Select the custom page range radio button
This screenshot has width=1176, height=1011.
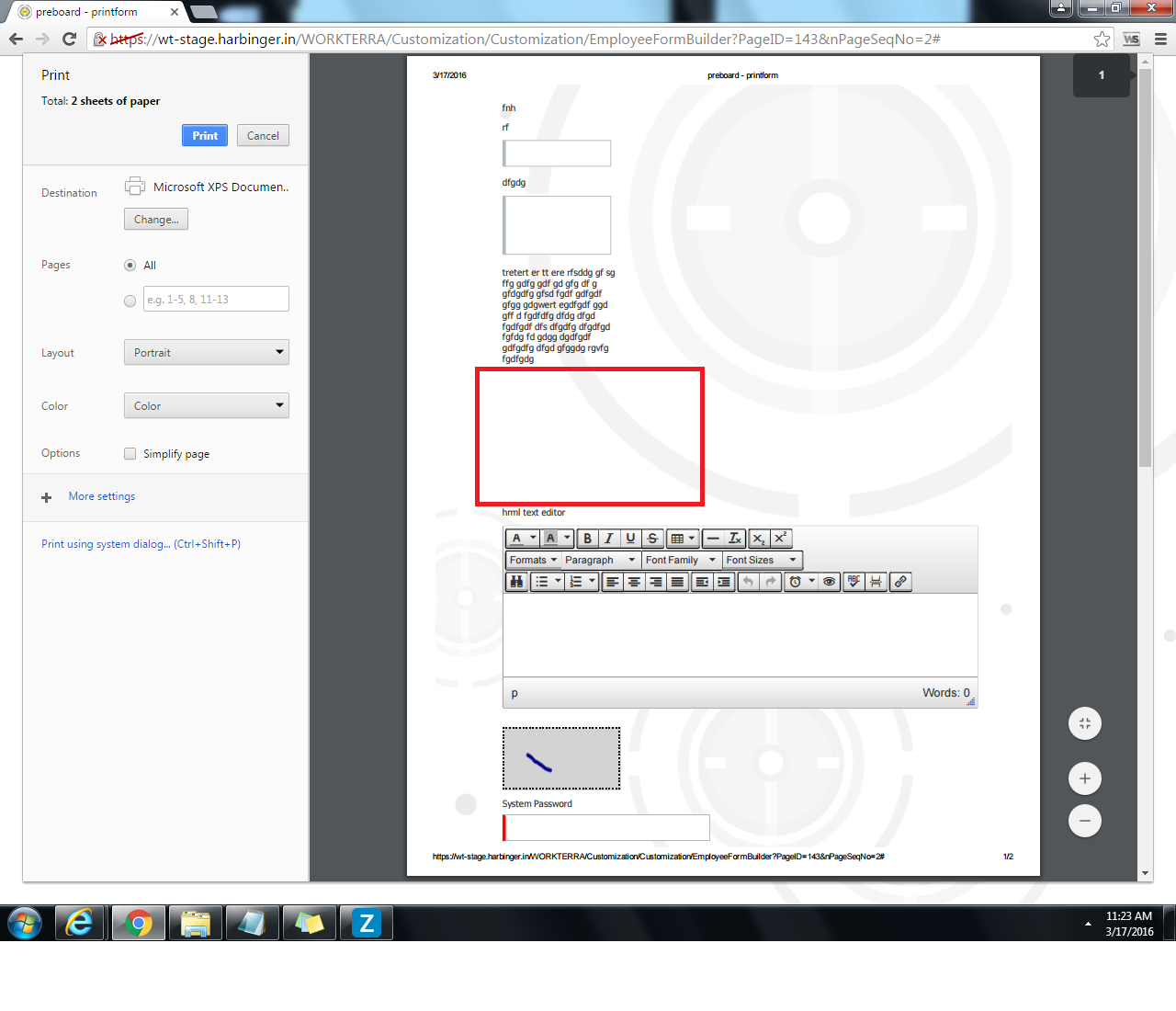pos(130,301)
